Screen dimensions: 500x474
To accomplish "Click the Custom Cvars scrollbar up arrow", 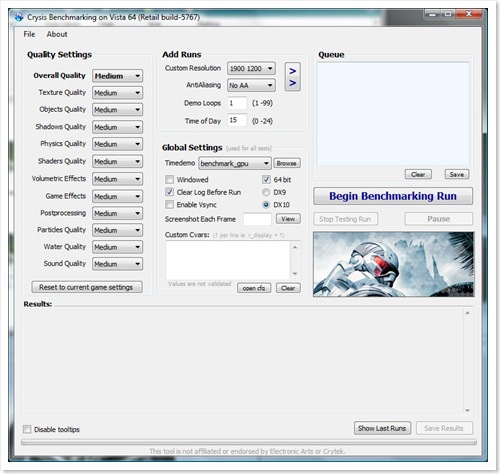I will (295, 247).
